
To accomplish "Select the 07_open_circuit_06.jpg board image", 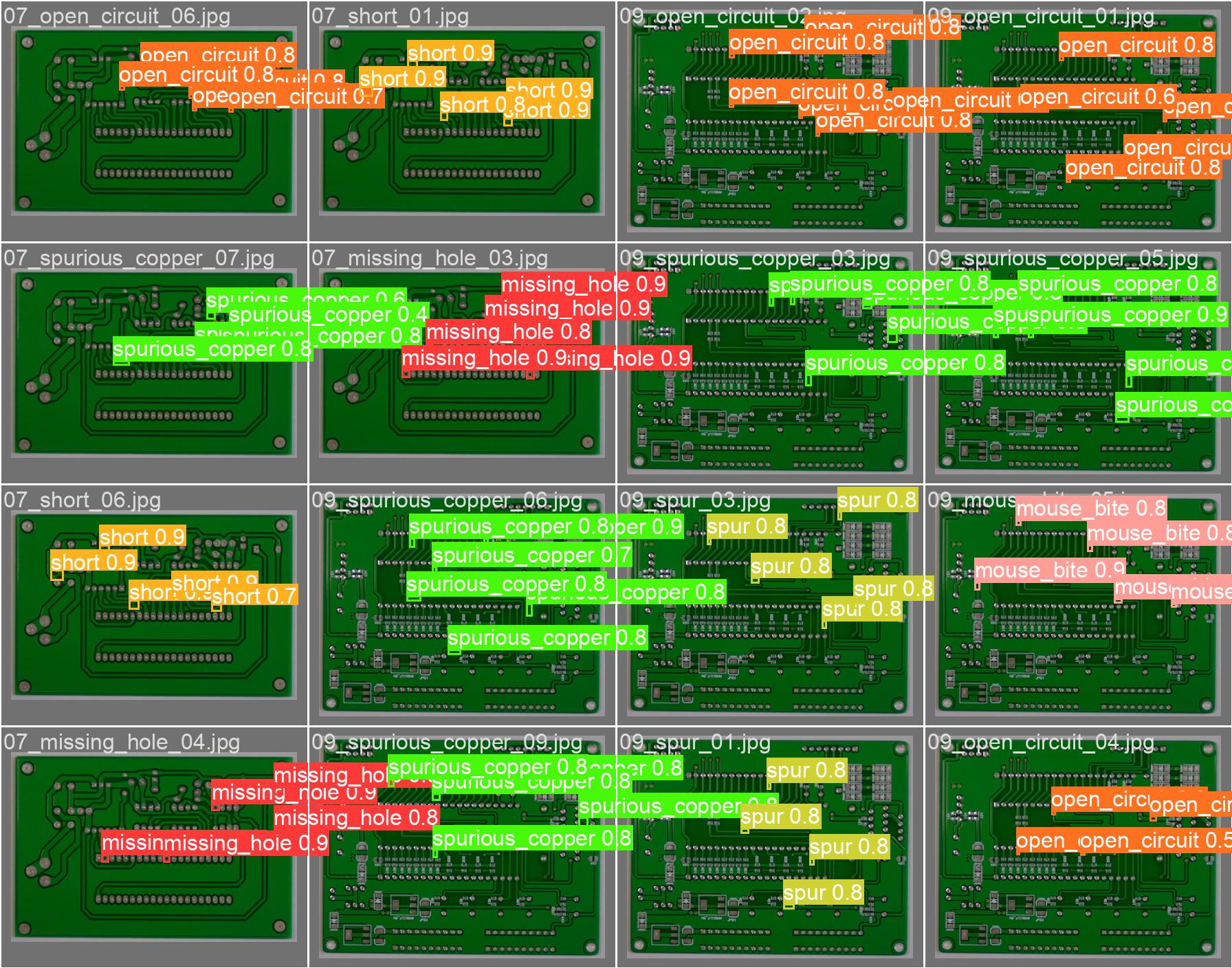I will coord(154,121).
